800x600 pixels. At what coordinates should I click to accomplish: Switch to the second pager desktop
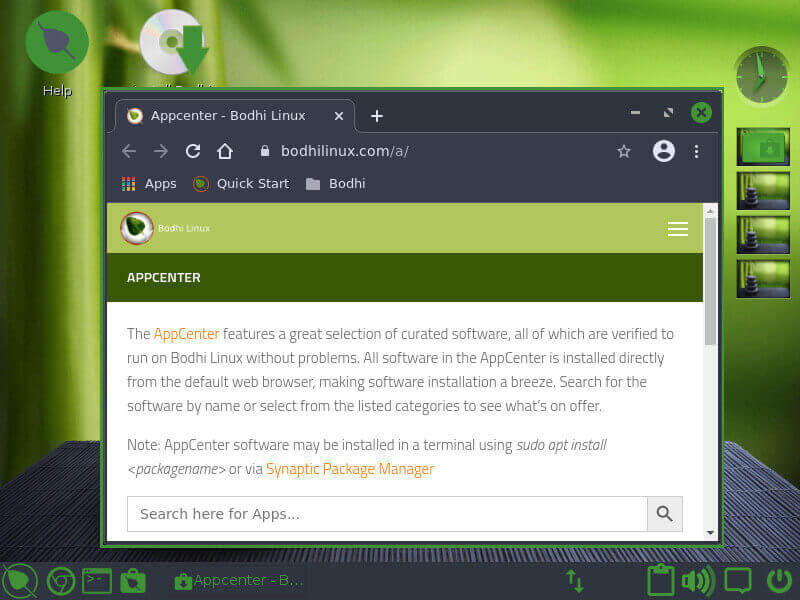(x=763, y=191)
